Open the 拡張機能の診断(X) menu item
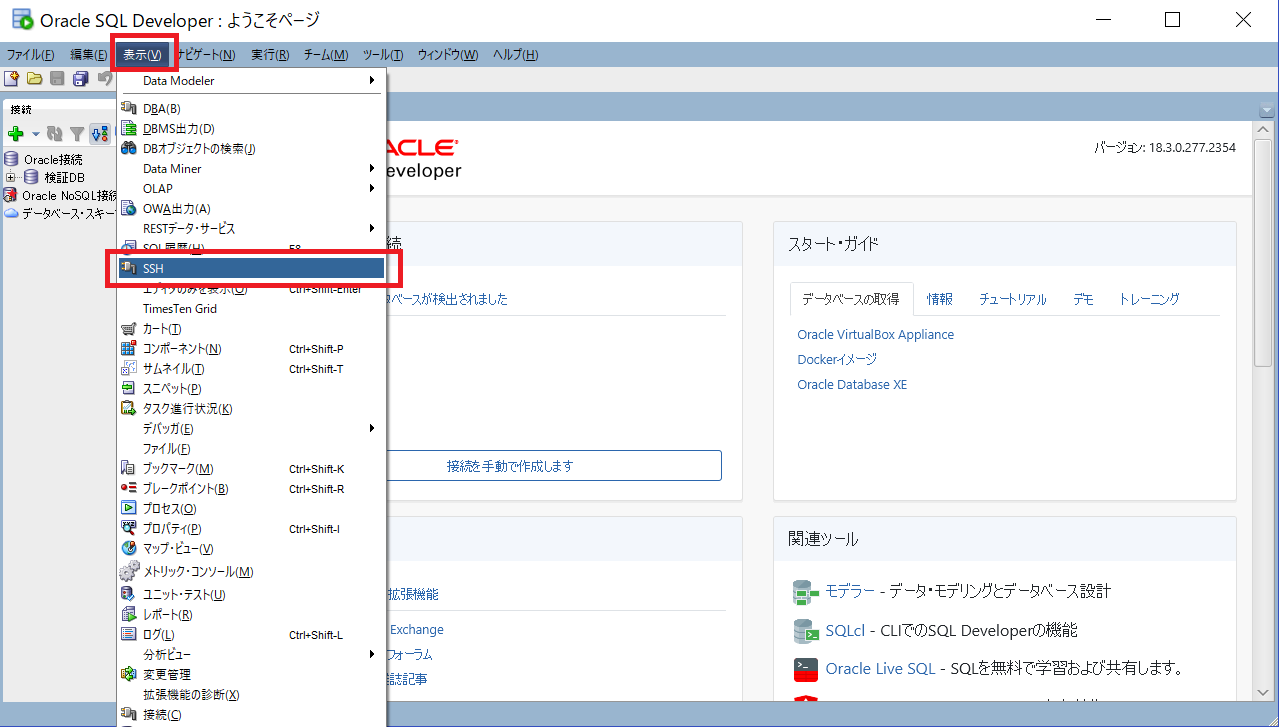This screenshot has height=727, width=1279. click(251, 694)
